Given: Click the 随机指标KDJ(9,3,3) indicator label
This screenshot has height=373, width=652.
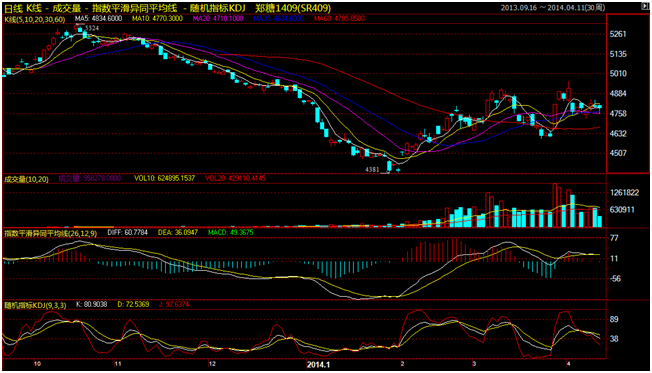Looking at the screenshot, I should [35, 306].
